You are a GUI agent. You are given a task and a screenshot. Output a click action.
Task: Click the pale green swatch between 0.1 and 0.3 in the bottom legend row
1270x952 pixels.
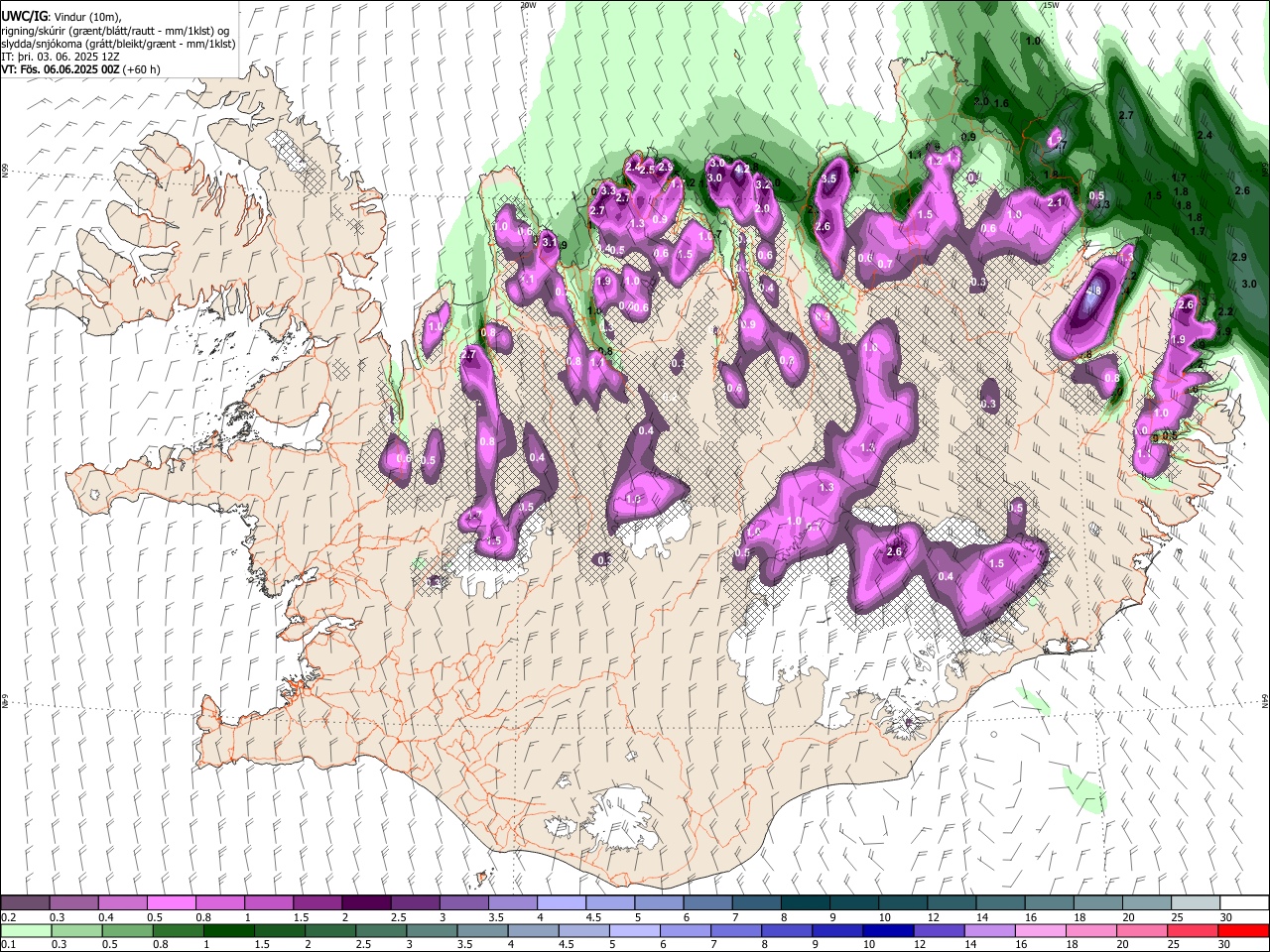point(25,930)
